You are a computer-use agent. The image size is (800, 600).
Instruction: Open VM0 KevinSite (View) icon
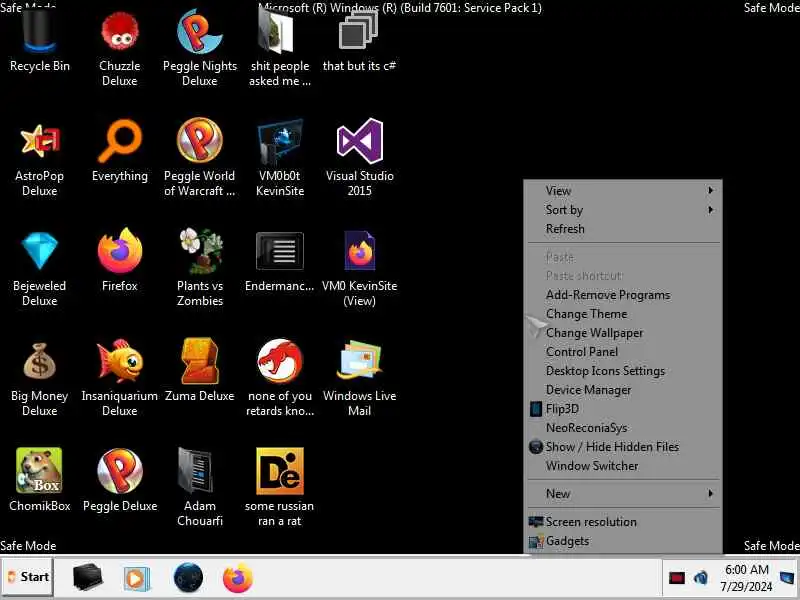coord(359,268)
